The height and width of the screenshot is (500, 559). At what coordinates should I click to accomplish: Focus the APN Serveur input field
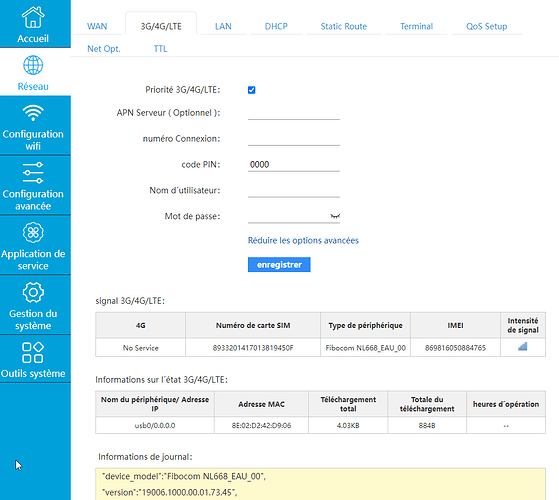pyautogui.click(x=294, y=113)
